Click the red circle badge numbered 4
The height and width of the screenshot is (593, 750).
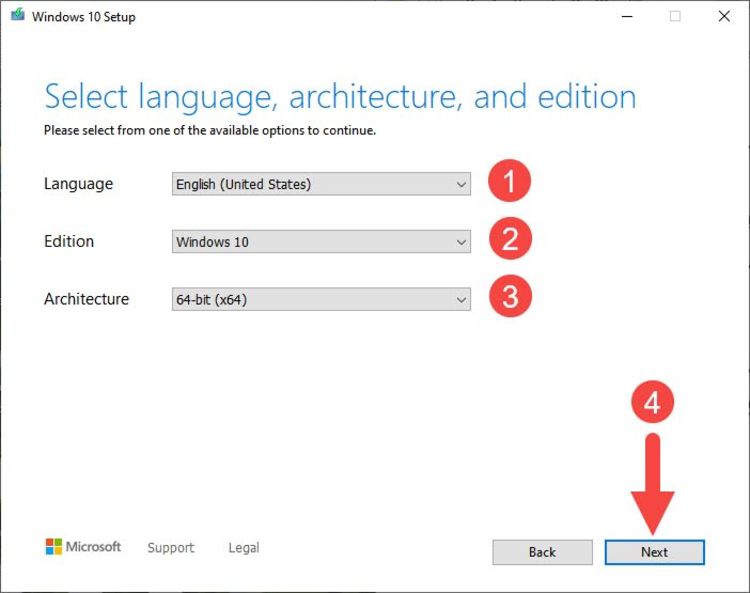652,403
